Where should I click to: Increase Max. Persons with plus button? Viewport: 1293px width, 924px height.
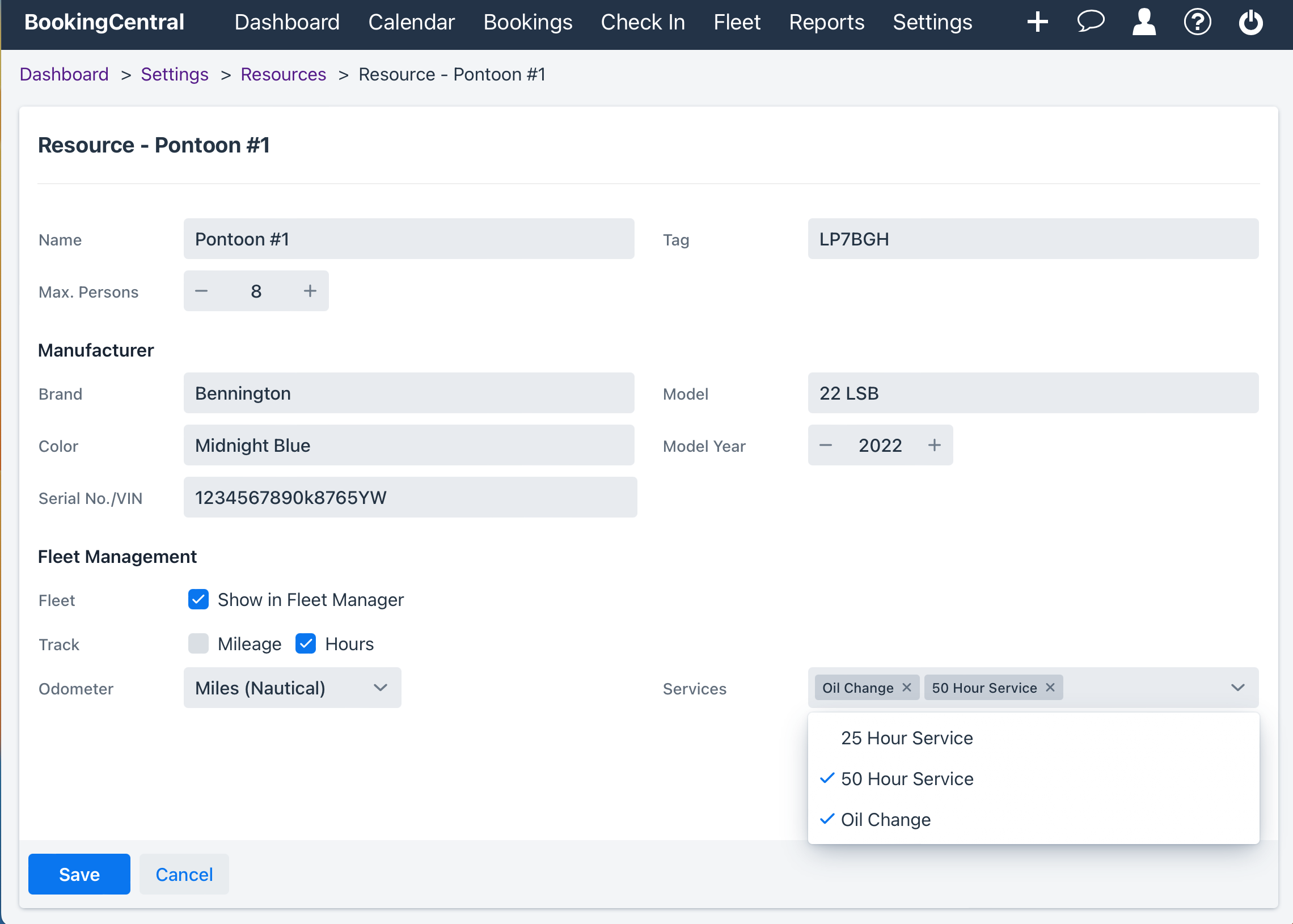pyautogui.click(x=310, y=291)
